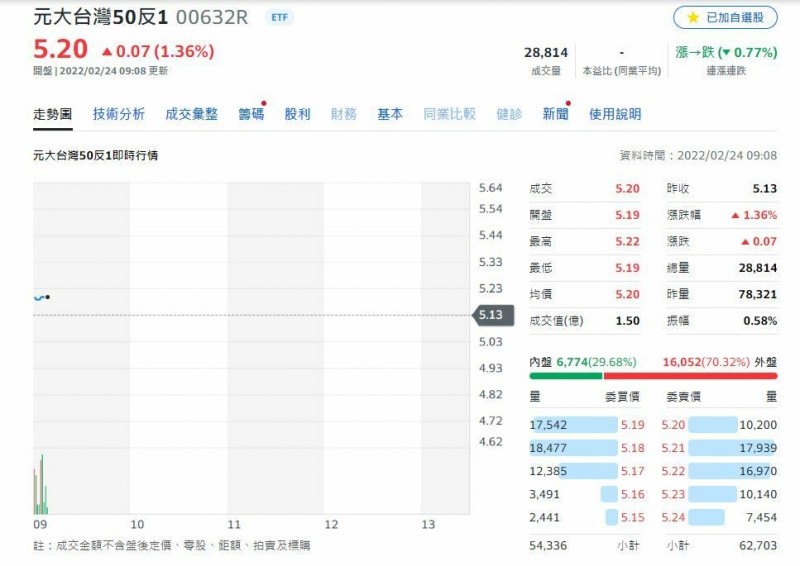Open the 成交彙整 tab
The height and width of the screenshot is (566, 800).
[x=191, y=114]
